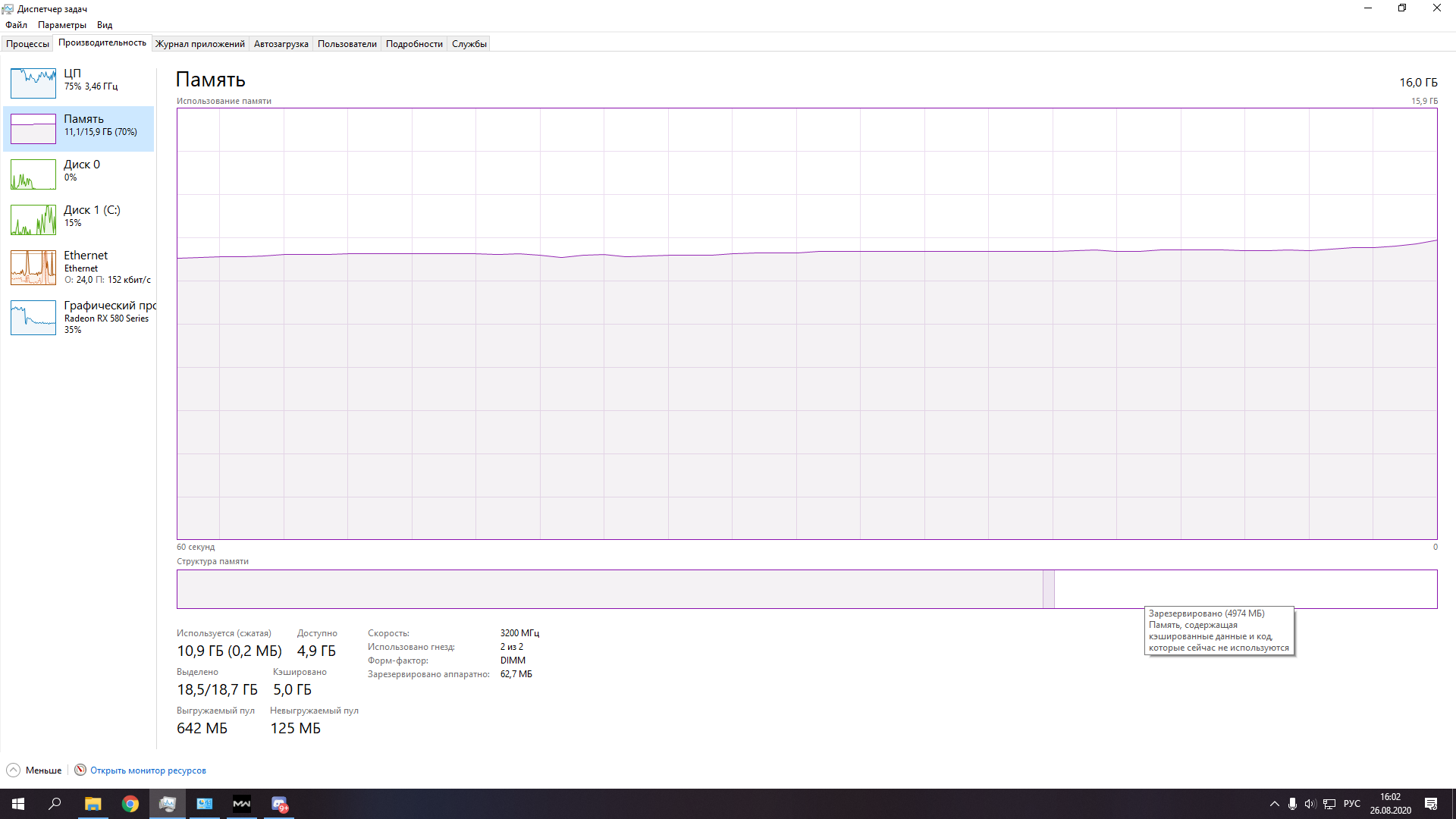Open Windows taskbar search
Viewport: 1456px width, 819px height.
point(55,804)
